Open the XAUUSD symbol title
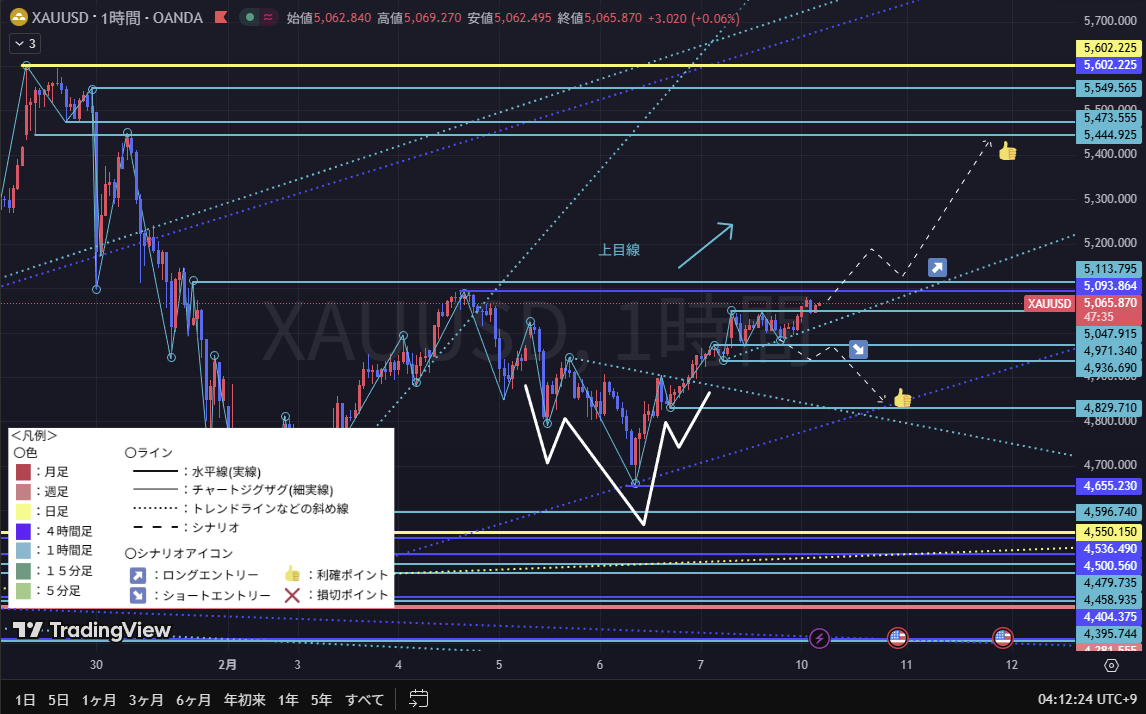Viewport: 1146px width, 714px height. [x=62, y=18]
